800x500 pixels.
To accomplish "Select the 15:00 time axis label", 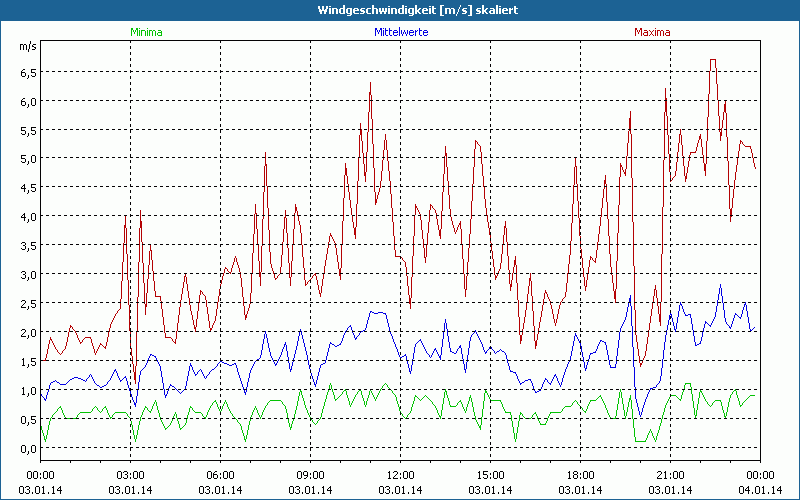I will 490,475.
